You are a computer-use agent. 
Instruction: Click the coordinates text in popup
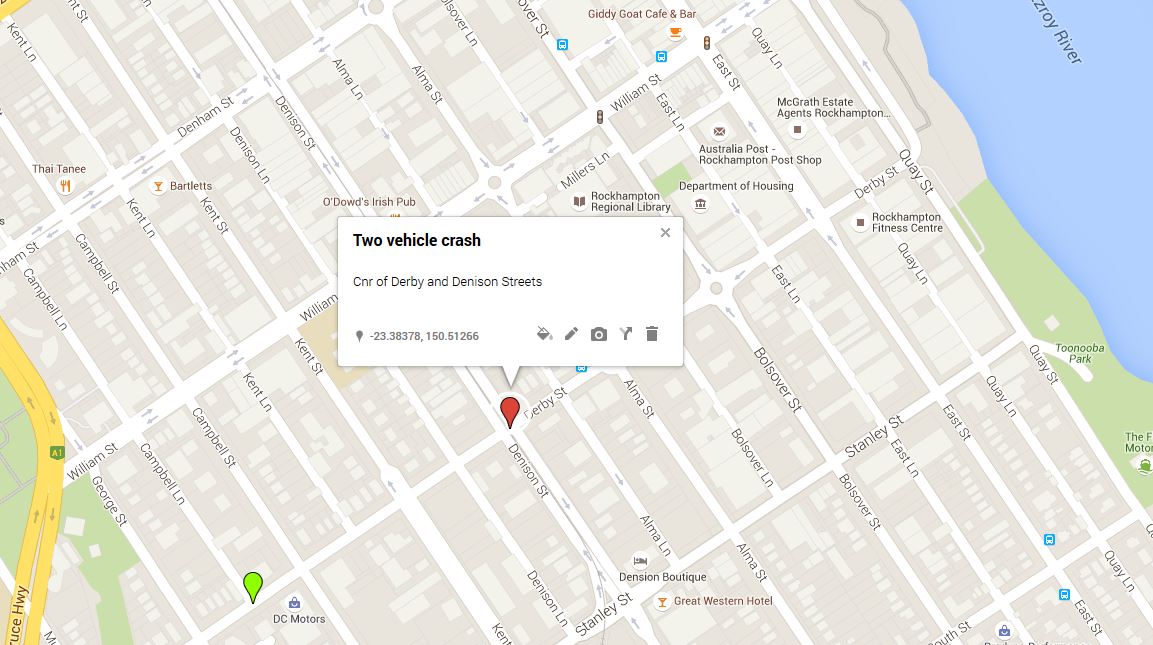(424, 336)
